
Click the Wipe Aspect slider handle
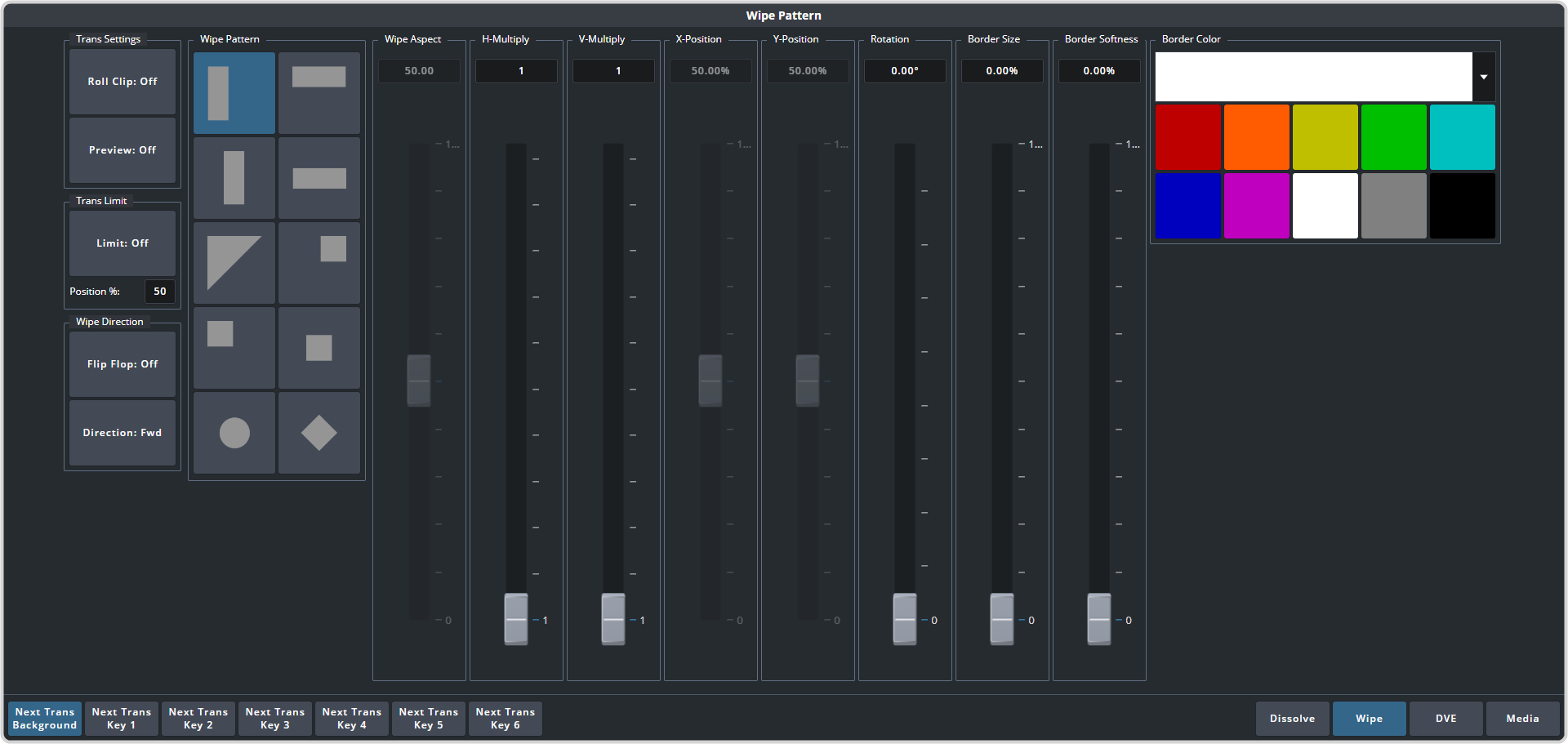click(419, 381)
